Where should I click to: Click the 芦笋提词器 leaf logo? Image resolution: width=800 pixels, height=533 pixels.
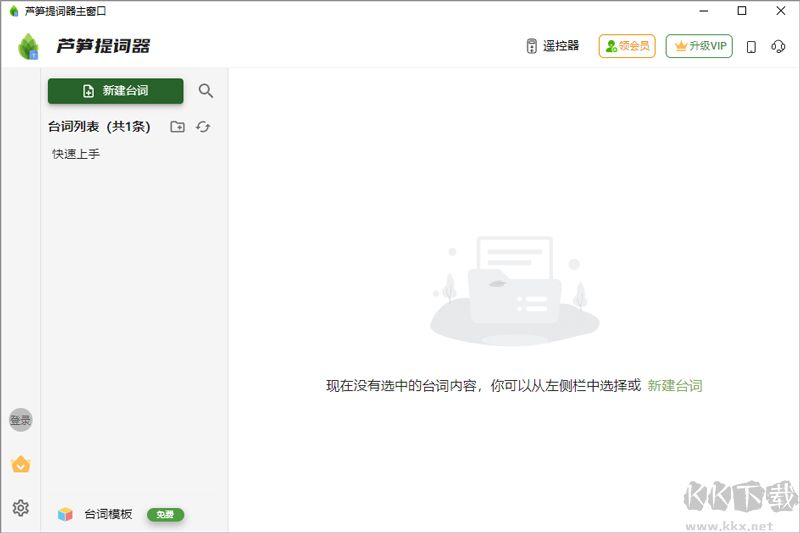28,46
